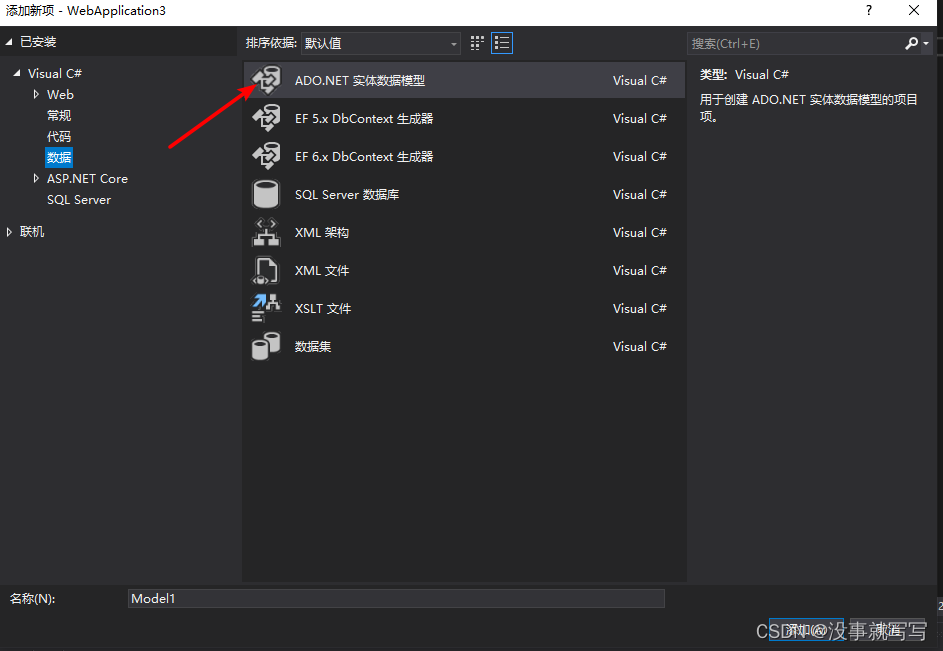This screenshot has width=943, height=651.
Task: Click the 已安装 header label
Action: coord(38,42)
